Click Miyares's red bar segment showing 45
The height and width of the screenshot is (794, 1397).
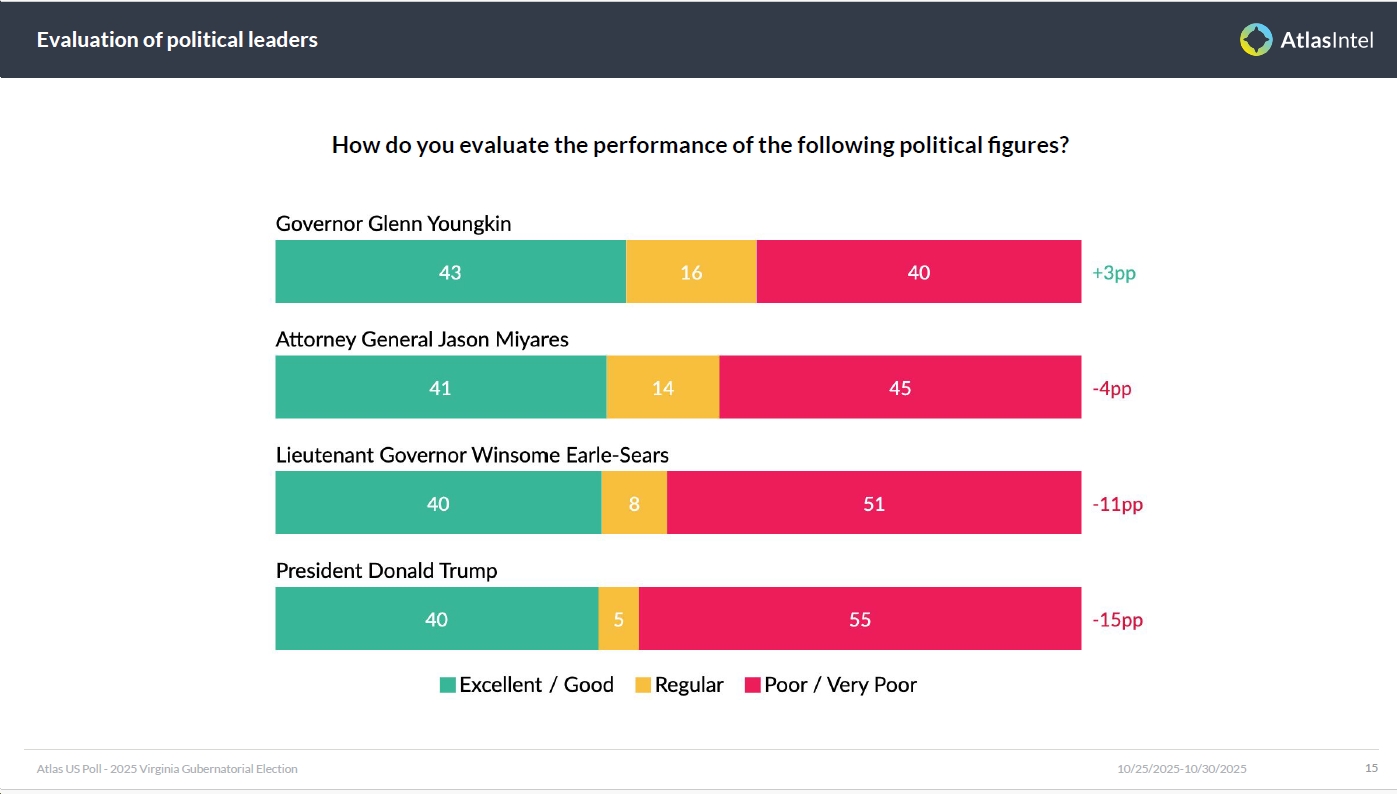pos(900,387)
